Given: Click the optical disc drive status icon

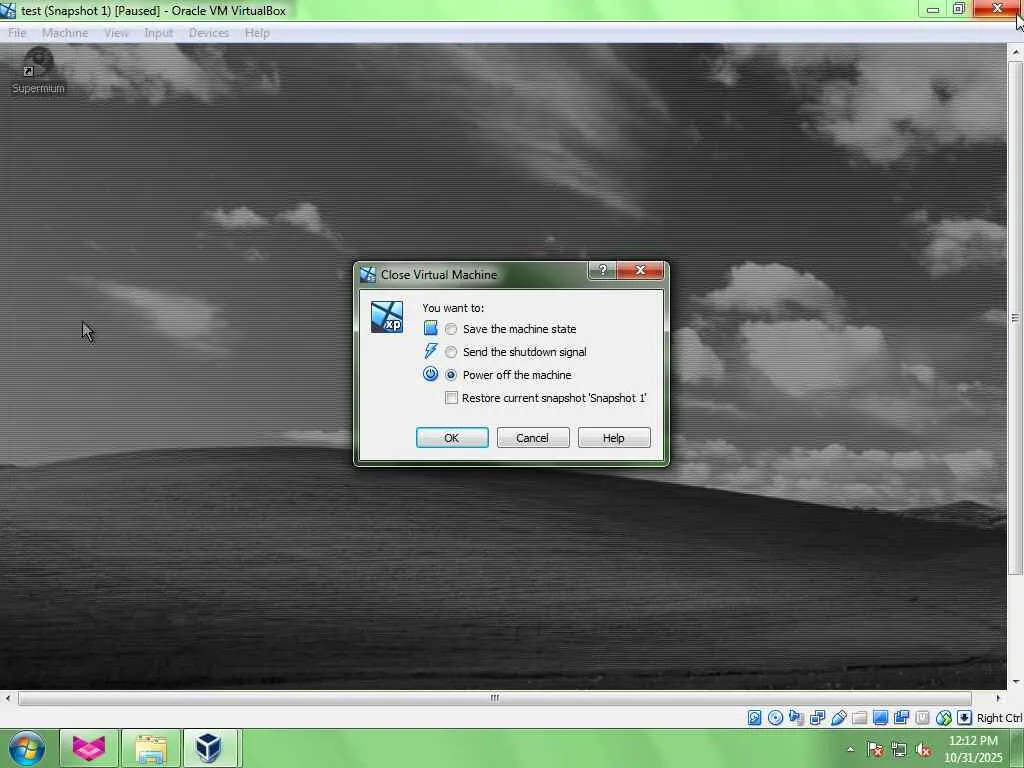Looking at the screenshot, I should (x=775, y=718).
